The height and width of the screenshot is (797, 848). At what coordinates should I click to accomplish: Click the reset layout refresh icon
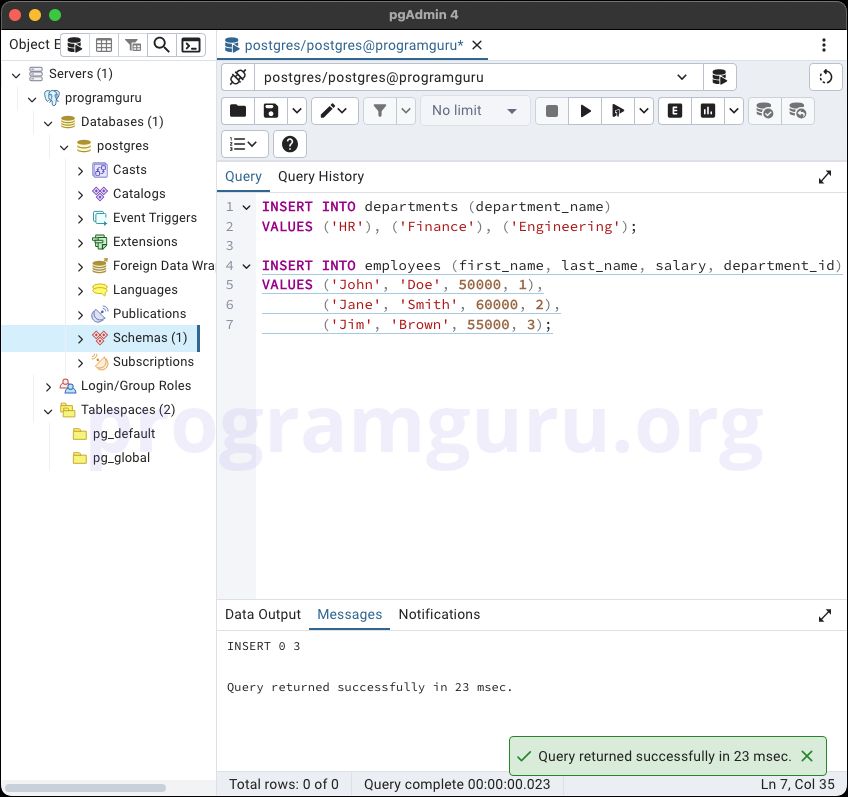[826, 77]
